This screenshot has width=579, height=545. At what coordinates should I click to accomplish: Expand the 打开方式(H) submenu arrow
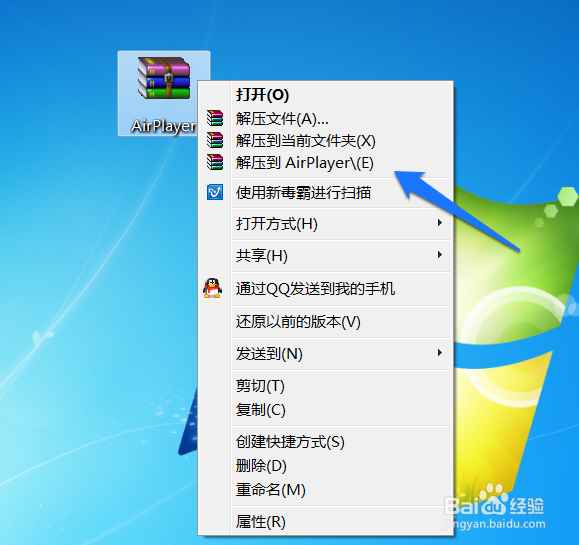[x=439, y=223]
